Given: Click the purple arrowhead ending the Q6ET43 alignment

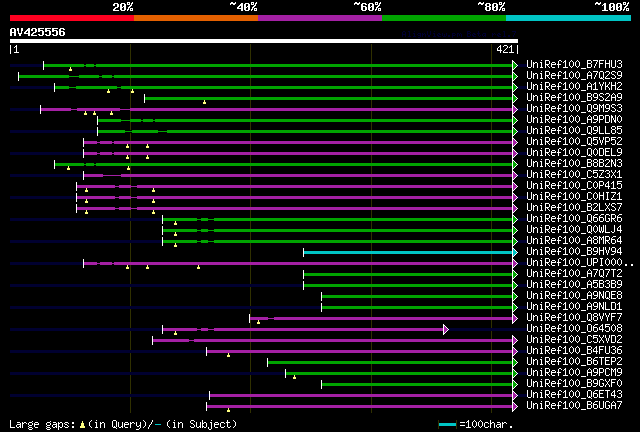Looking at the screenshot, I should pyautogui.click(x=515, y=395).
